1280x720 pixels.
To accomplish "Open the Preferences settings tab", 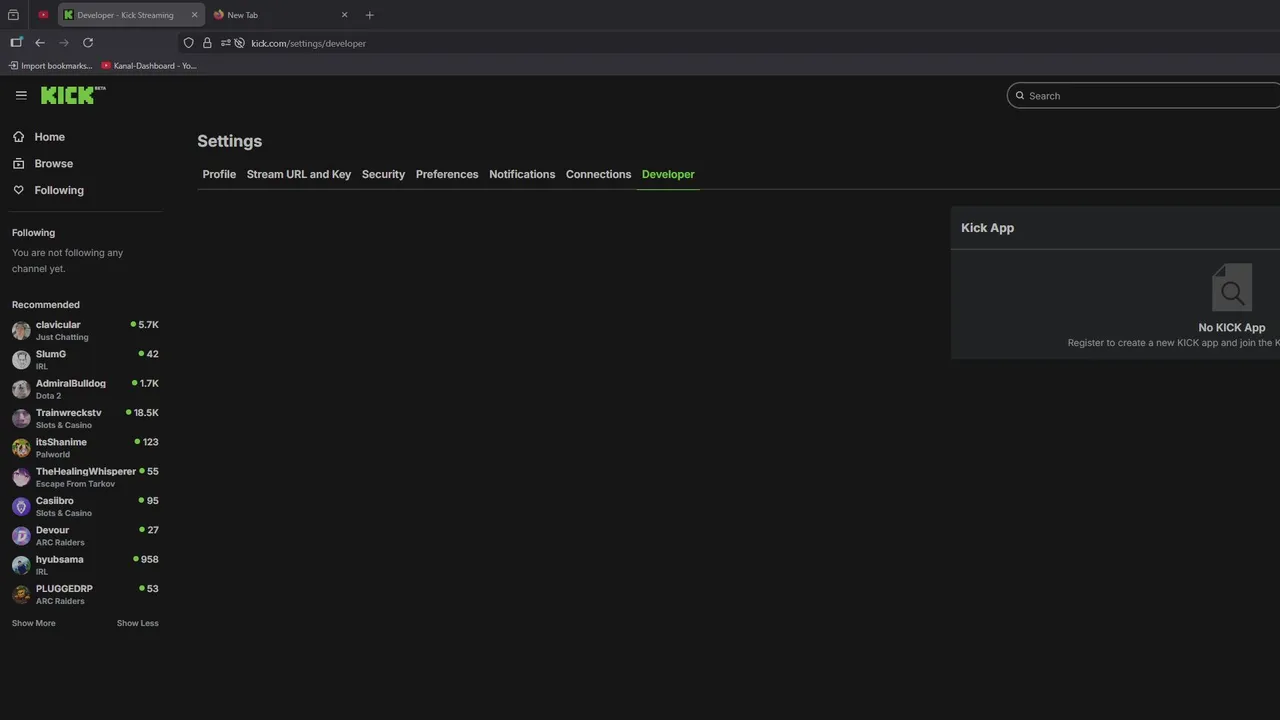I will (447, 174).
